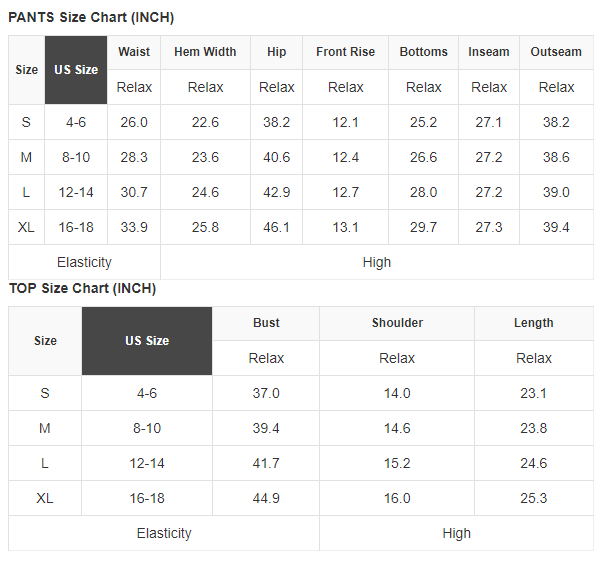Click the dark US Size header in TOP chart

pyautogui.click(x=147, y=341)
